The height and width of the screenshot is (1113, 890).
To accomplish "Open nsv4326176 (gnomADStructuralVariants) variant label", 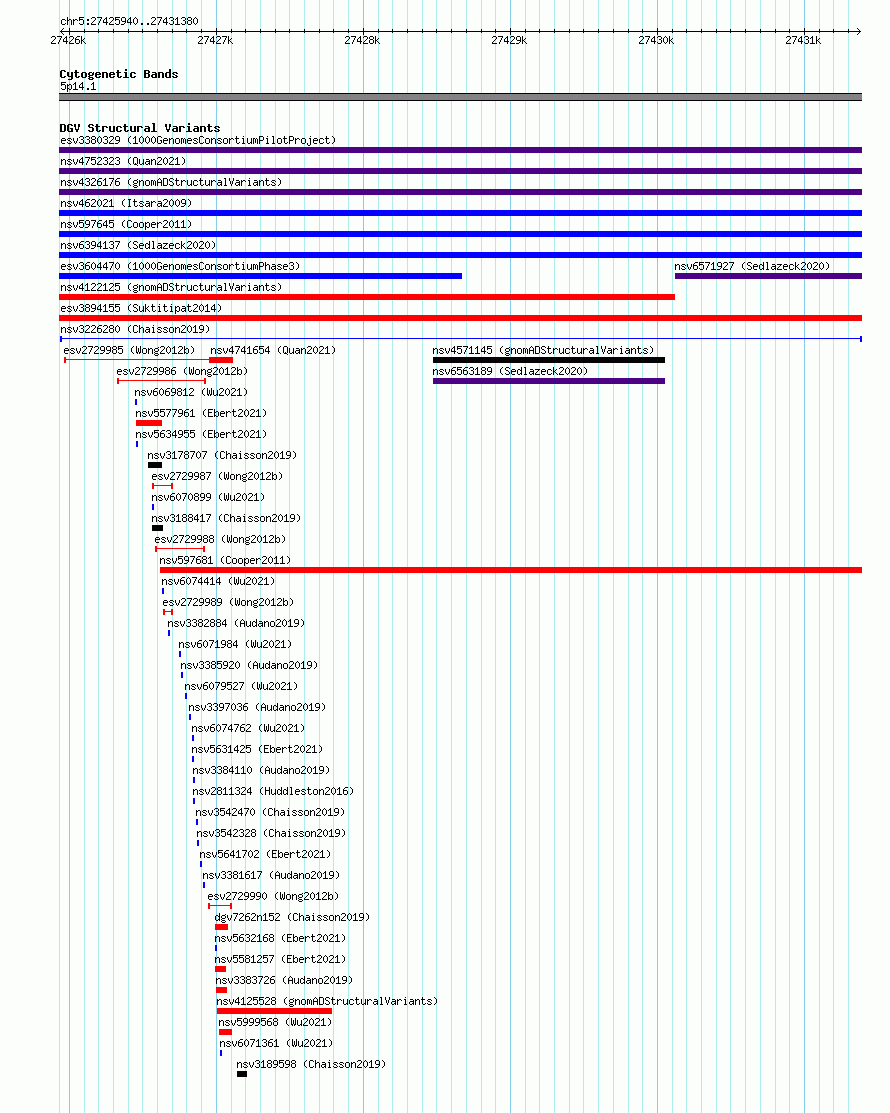I will pos(171,182).
